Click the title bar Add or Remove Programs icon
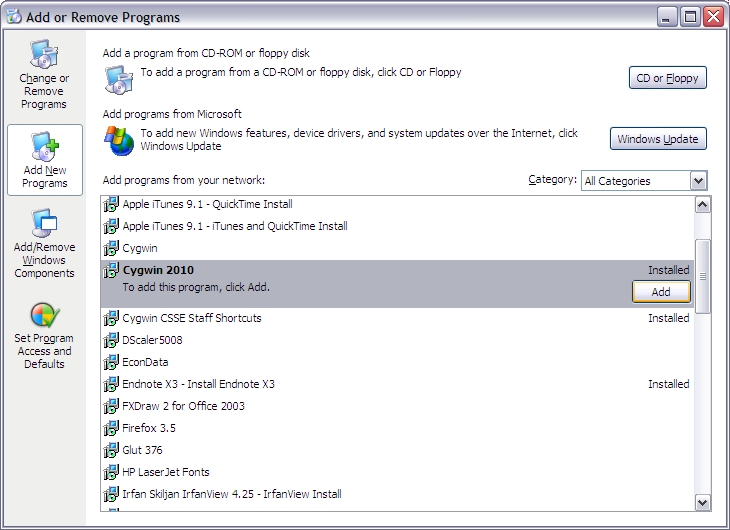This screenshot has height=530, width=730. point(14,16)
